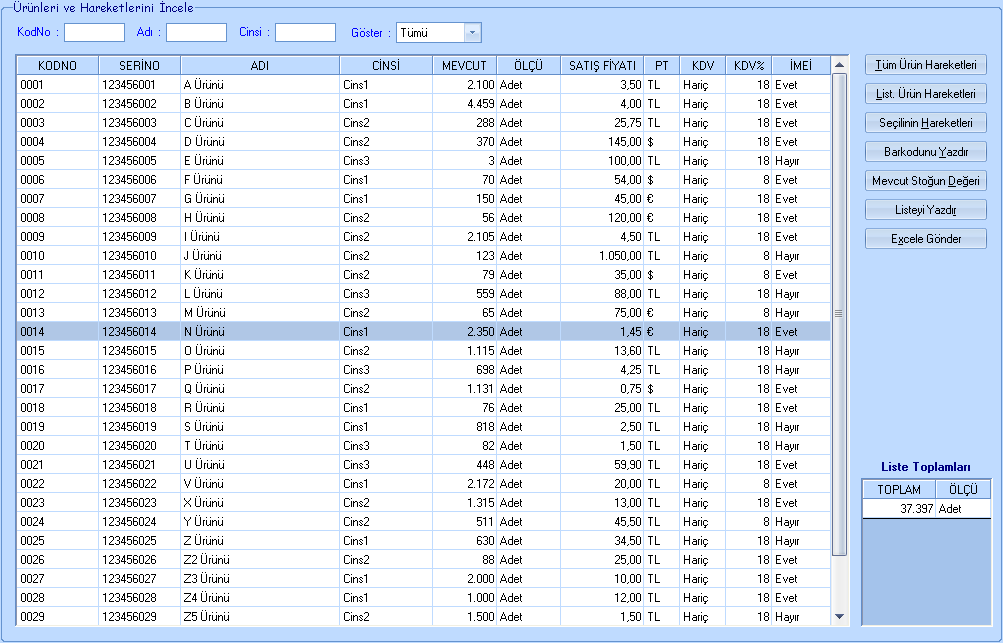Click the highlighted N Ürünü row
This screenshot has height=643, width=1003.
pyautogui.click(x=423, y=331)
